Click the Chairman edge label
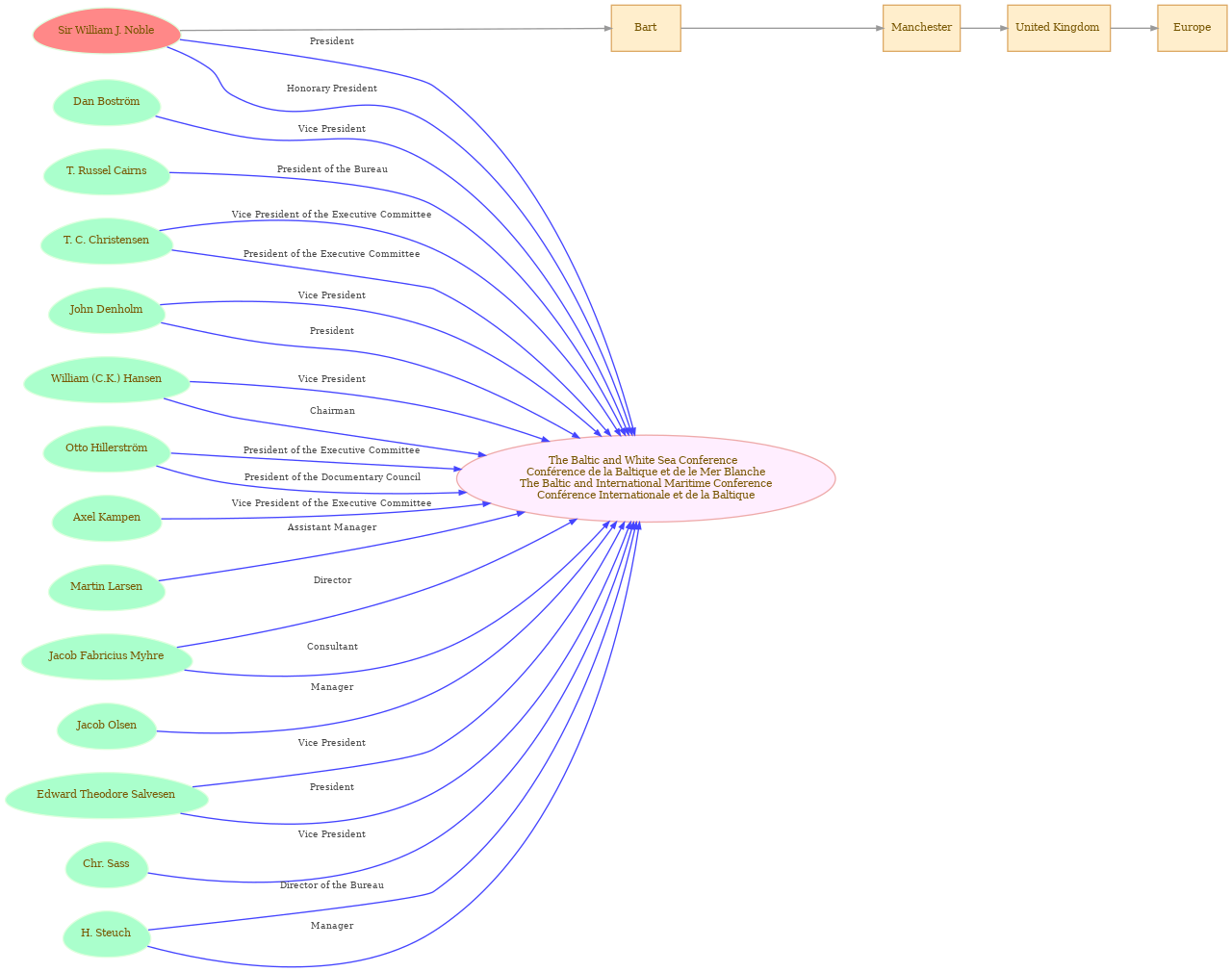1232x972 pixels. click(x=332, y=411)
